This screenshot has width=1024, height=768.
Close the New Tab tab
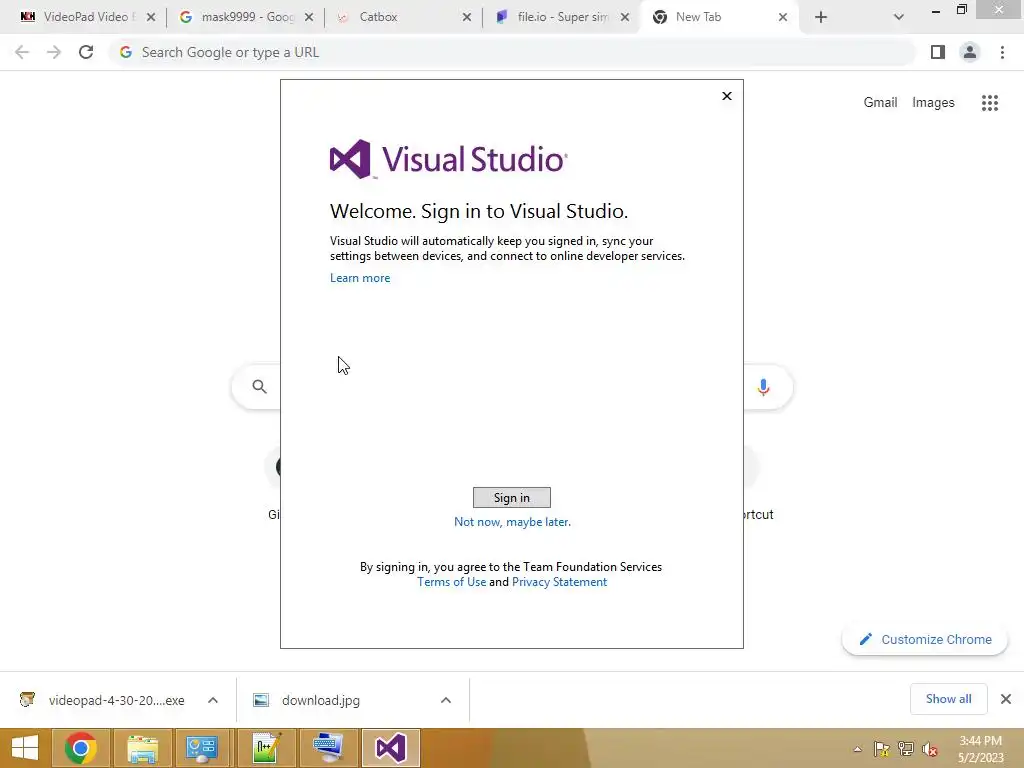point(783,18)
